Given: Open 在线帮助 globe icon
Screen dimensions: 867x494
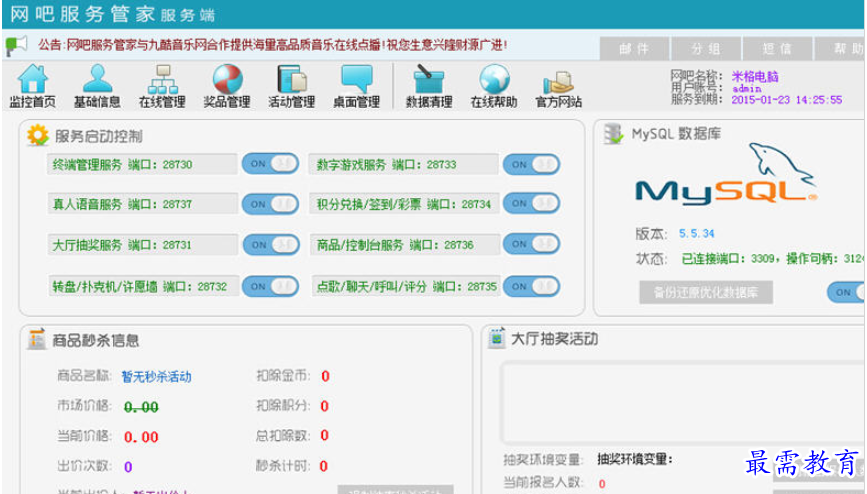Looking at the screenshot, I should click(494, 79).
